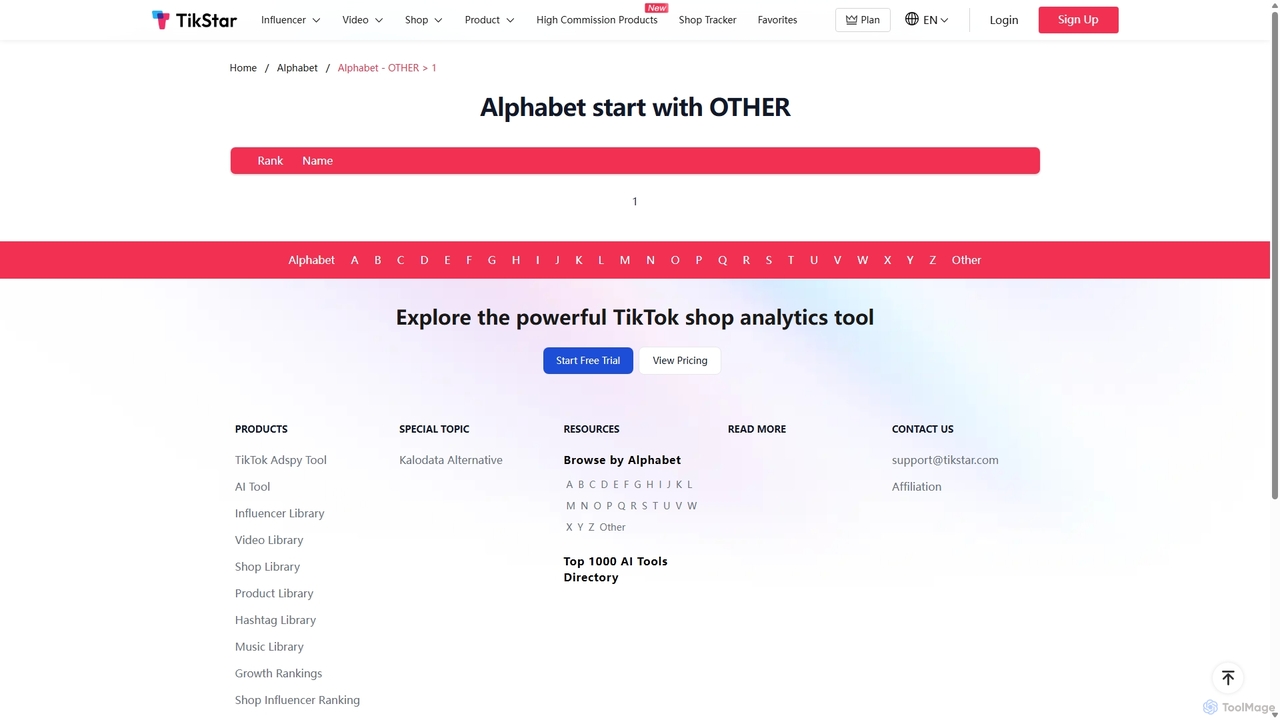The height and width of the screenshot is (720, 1280).
Task: Select letter M in red alphabet bar
Action: coord(625,260)
